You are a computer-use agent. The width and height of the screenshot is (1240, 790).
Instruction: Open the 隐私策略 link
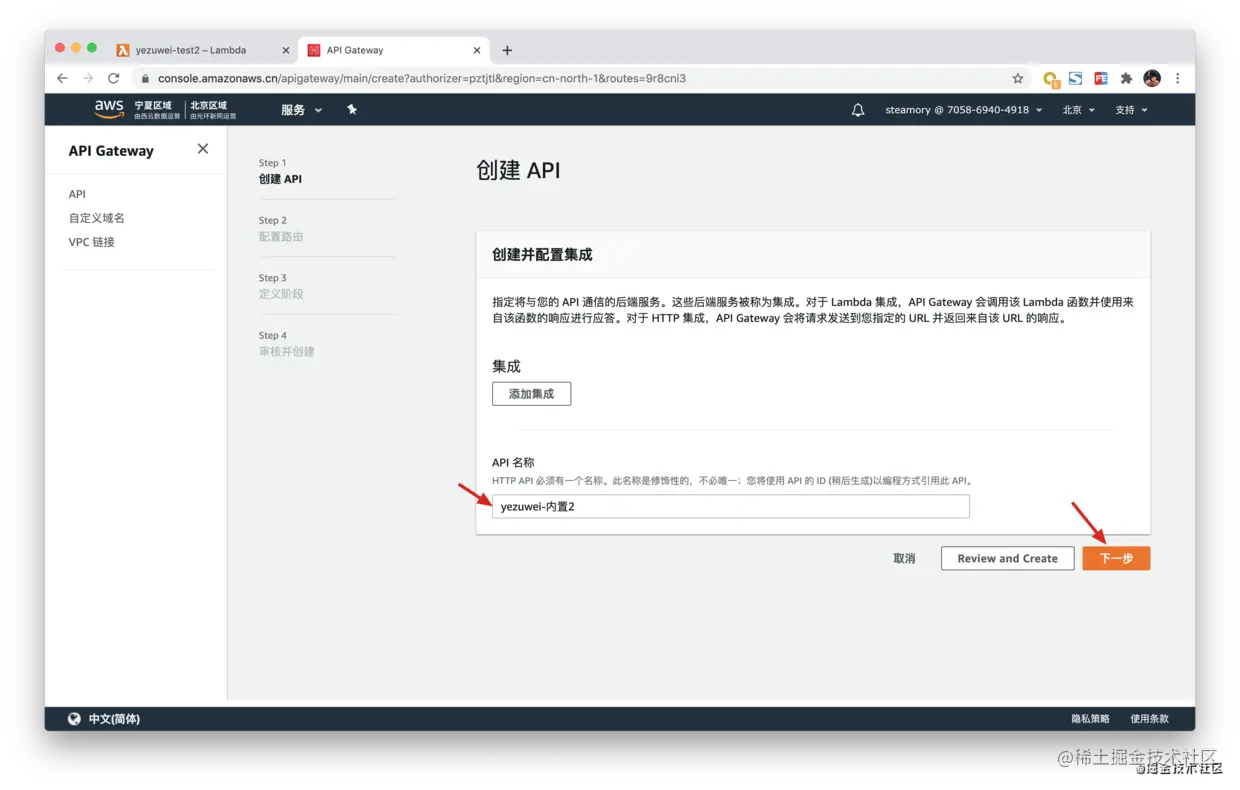(1090, 719)
